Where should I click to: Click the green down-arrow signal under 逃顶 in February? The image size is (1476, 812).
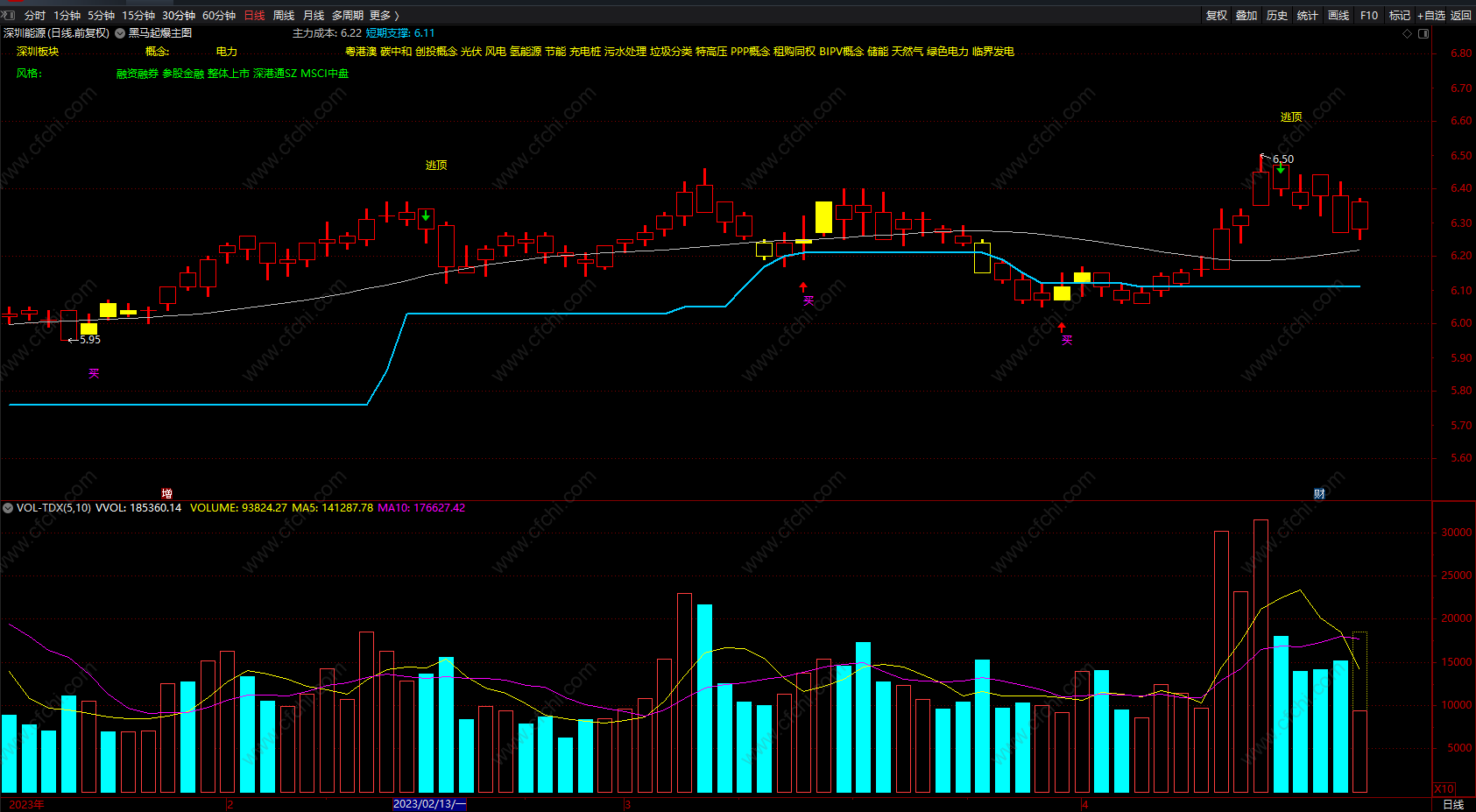click(x=426, y=215)
